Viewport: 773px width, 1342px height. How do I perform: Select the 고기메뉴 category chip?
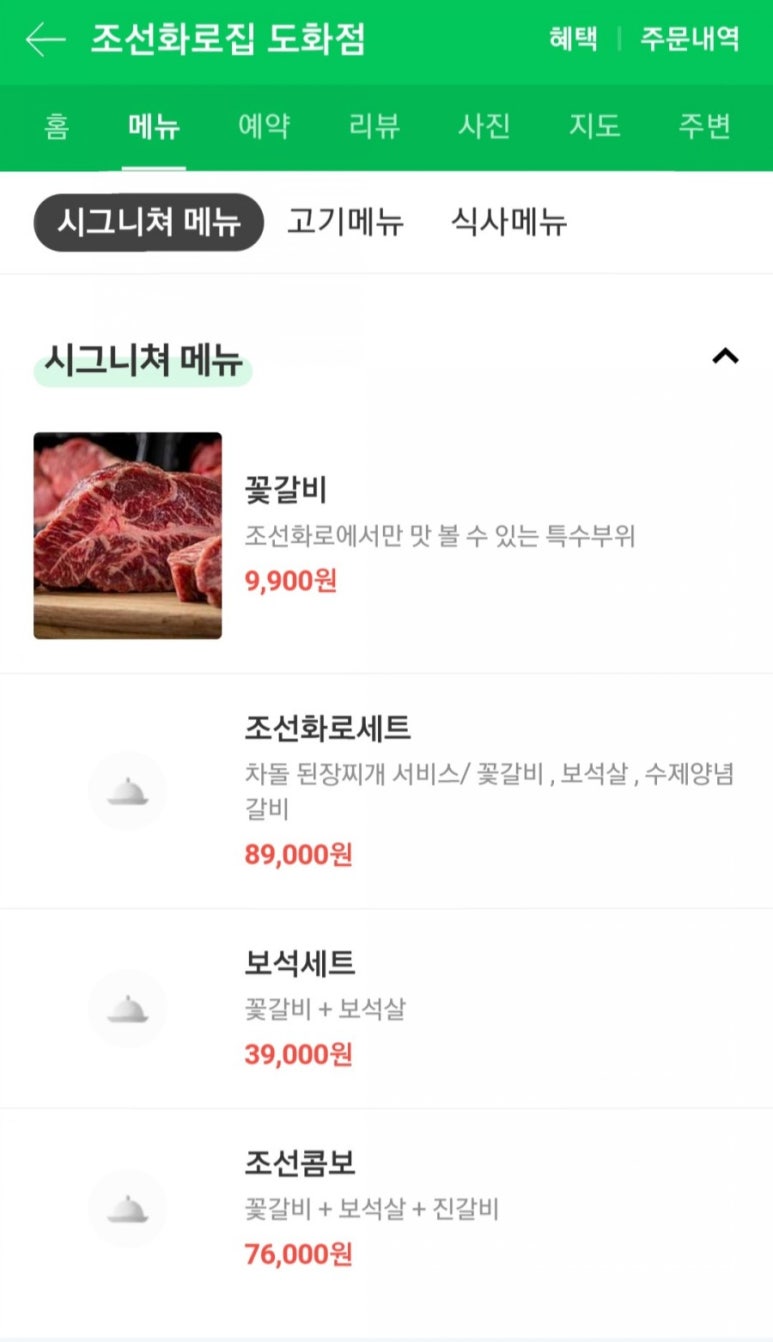[345, 222]
